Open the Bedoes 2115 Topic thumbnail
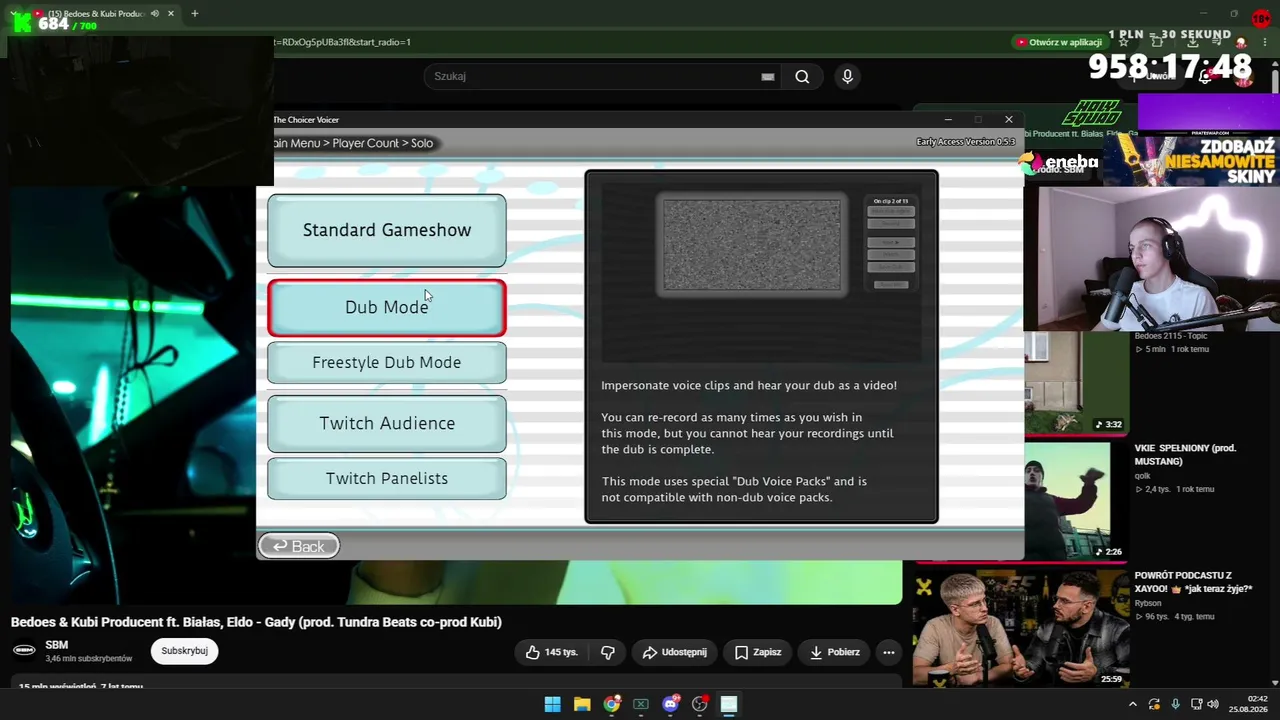Screen dimensions: 1280x720 (x=1076, y=384)
